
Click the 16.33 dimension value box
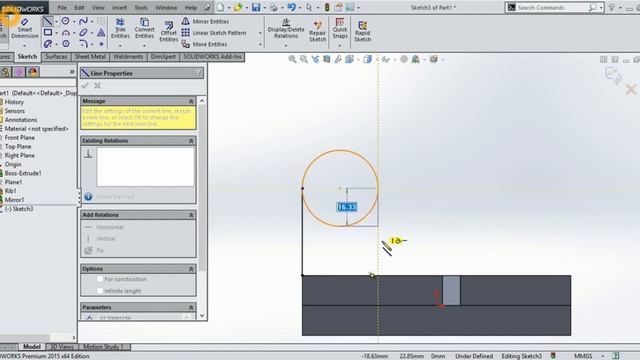(347, 207)
